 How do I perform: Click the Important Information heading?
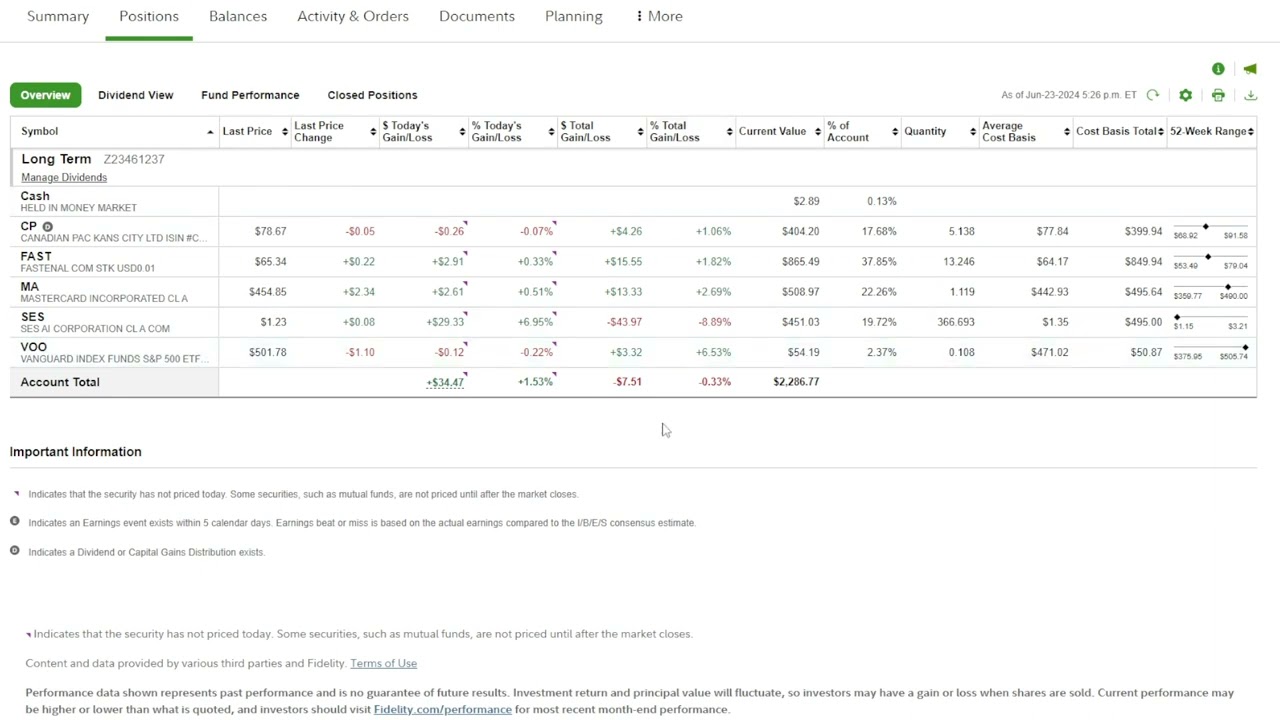point(76,452)
